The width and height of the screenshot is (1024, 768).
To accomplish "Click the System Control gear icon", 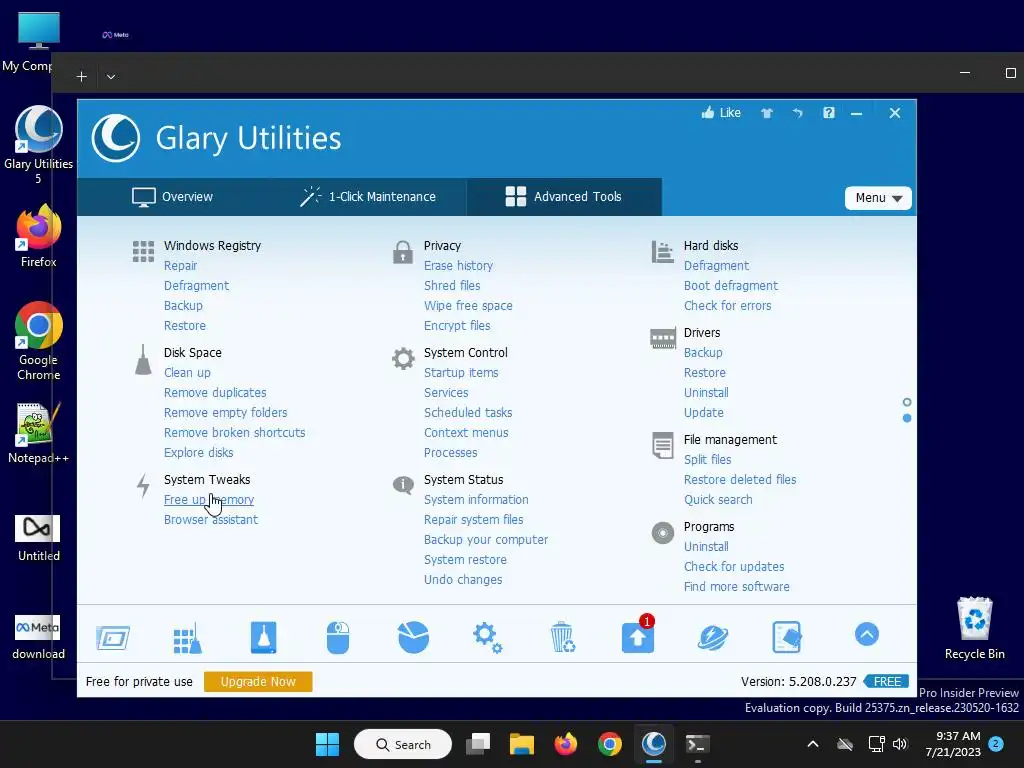I will 403,359.
